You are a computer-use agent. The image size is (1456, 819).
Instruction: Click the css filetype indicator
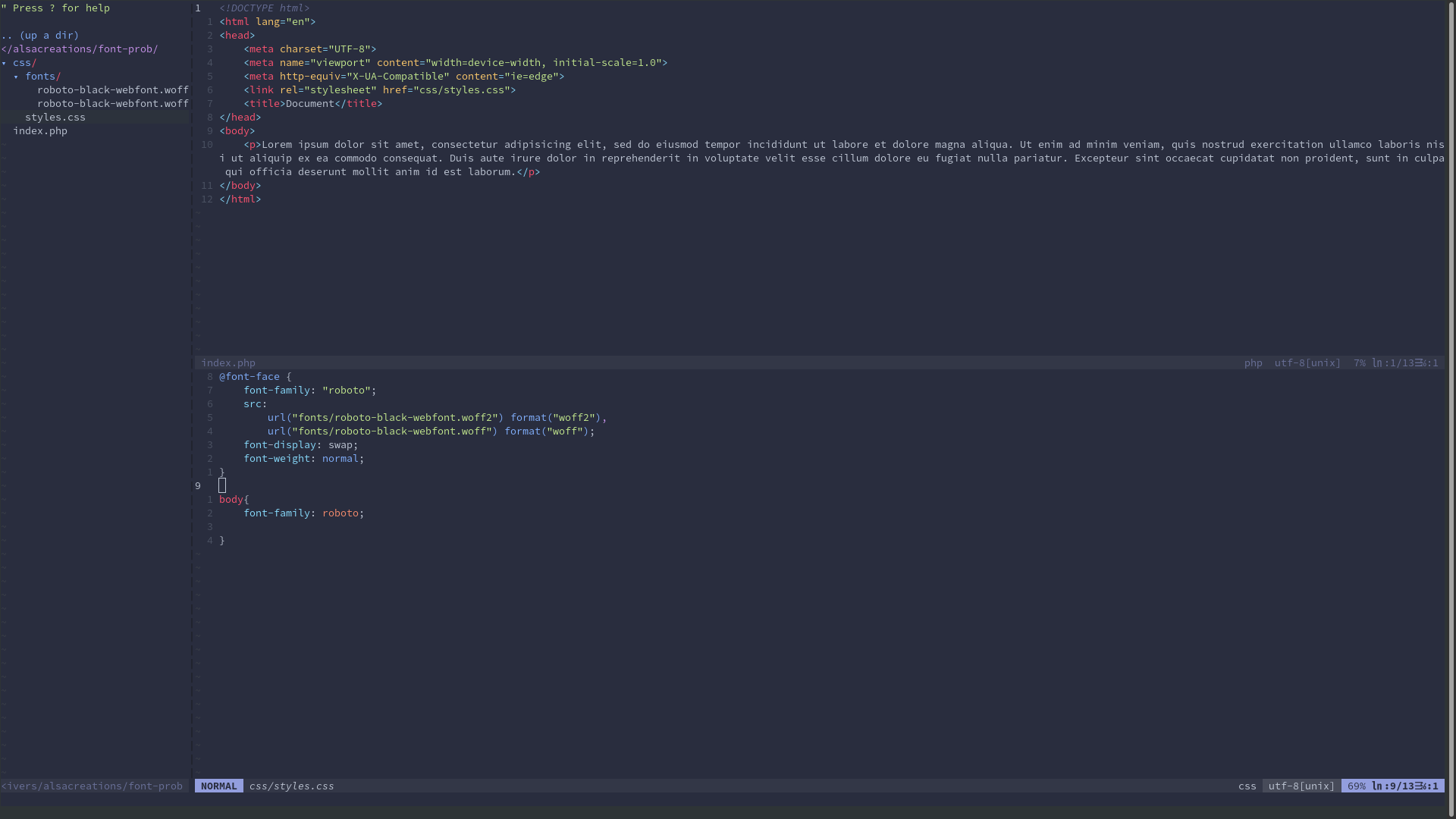[1247, 786]
